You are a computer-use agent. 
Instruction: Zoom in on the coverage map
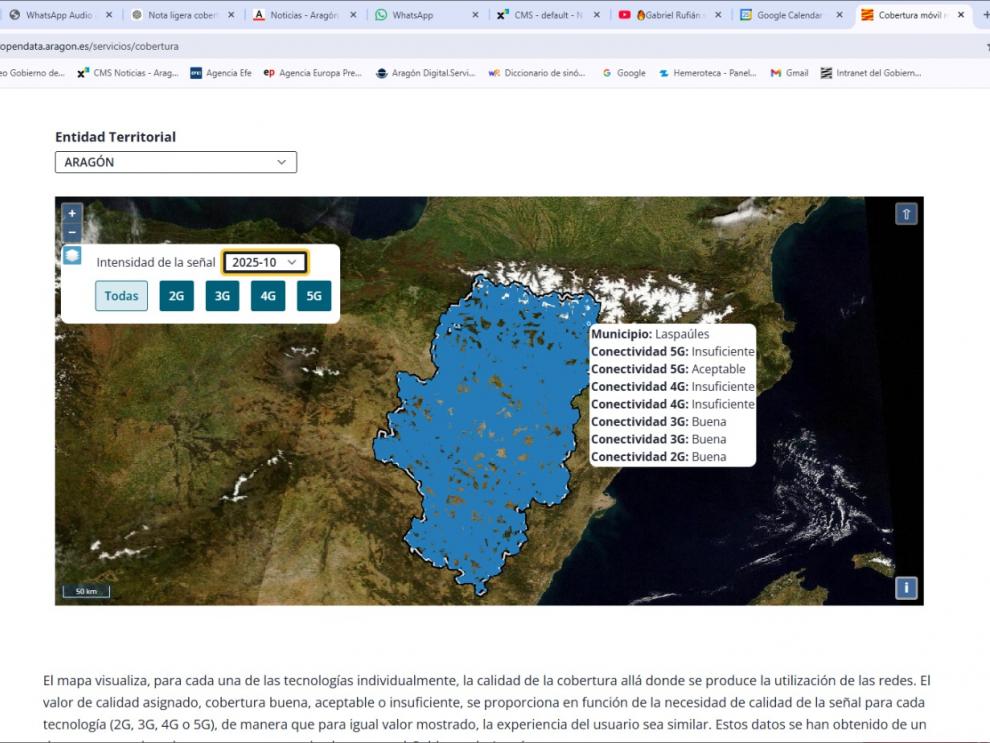coord(71,213)
